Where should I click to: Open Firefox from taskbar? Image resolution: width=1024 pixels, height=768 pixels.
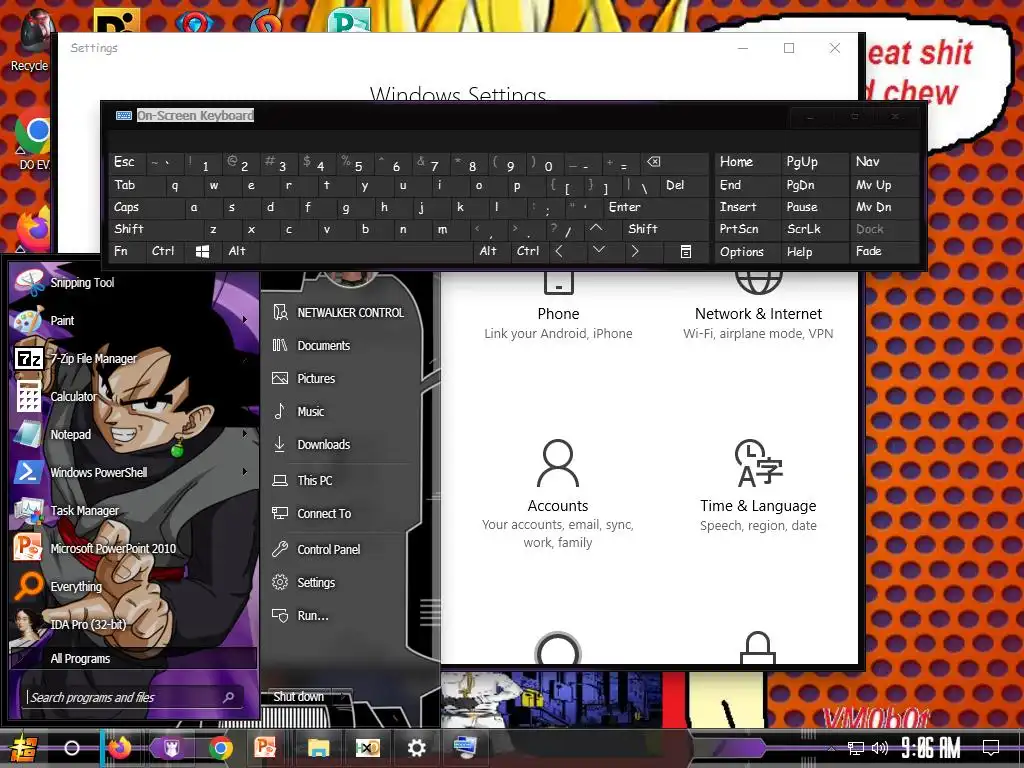coord(119,748)
